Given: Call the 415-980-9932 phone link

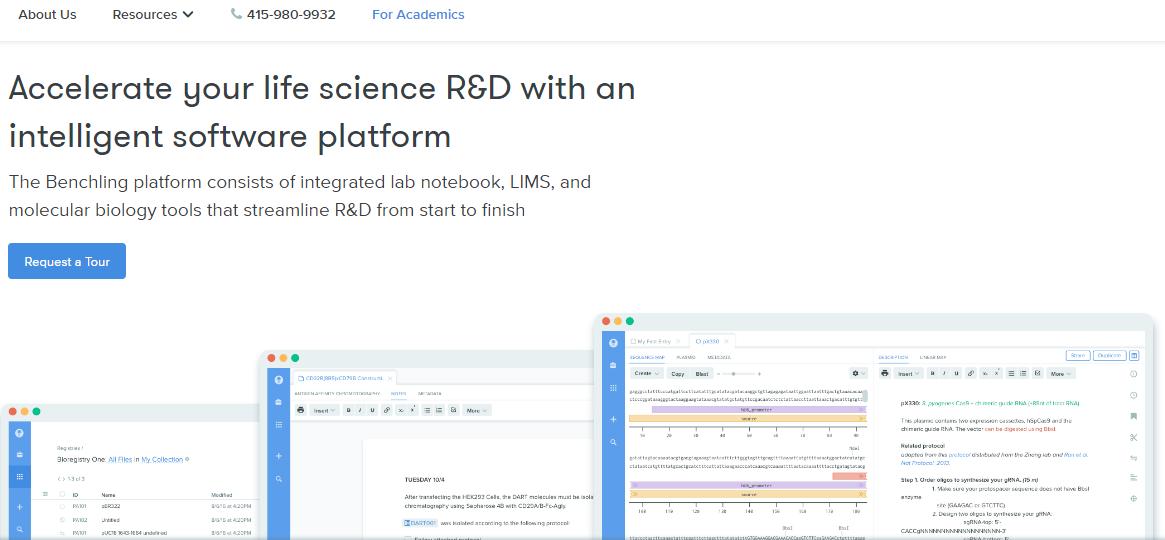Looking at the screenshot, I should click(x=283, y=14).
